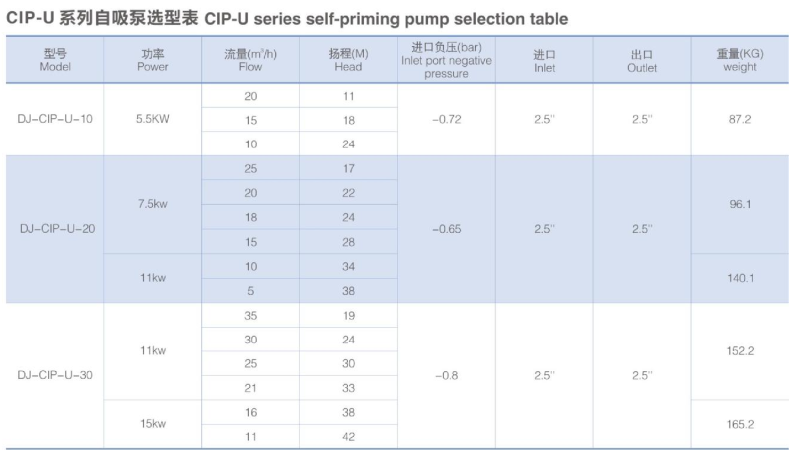Click the weight (KG) column header
This screenshot has width=789, height=450.
(740, 60)
